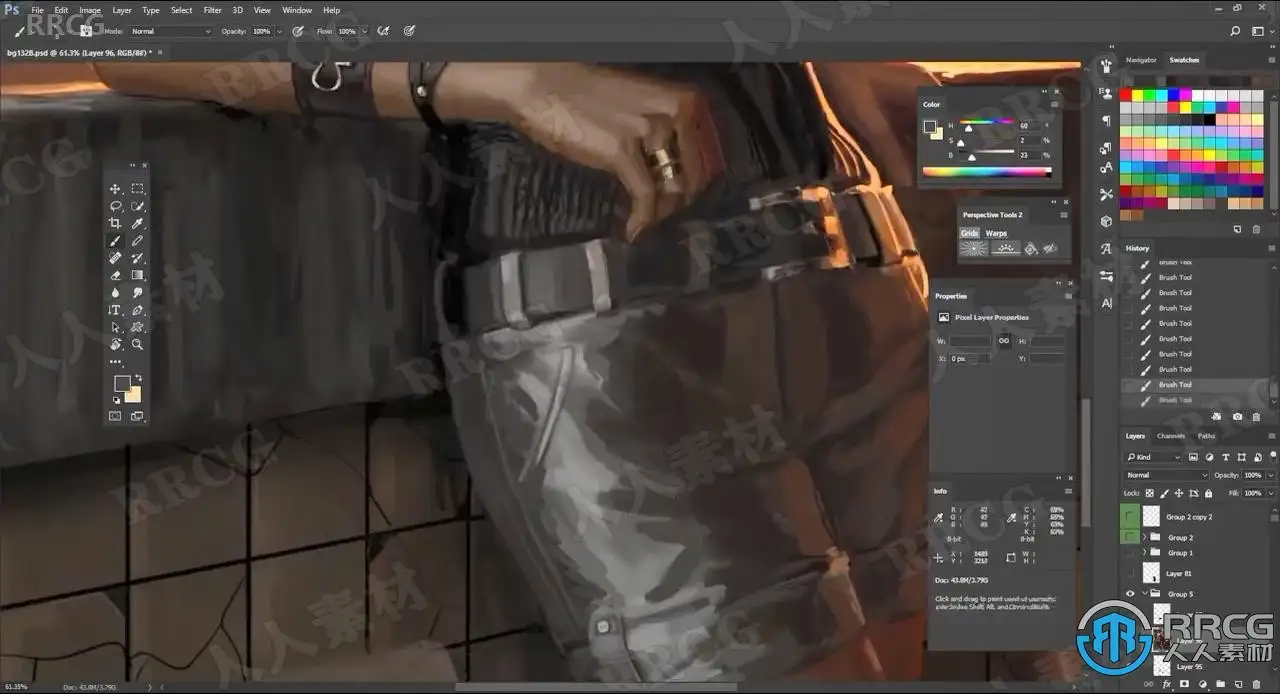Click the search icon at top right
Viewport: 1280px width, 694px height.
[x=1236, y=31]
